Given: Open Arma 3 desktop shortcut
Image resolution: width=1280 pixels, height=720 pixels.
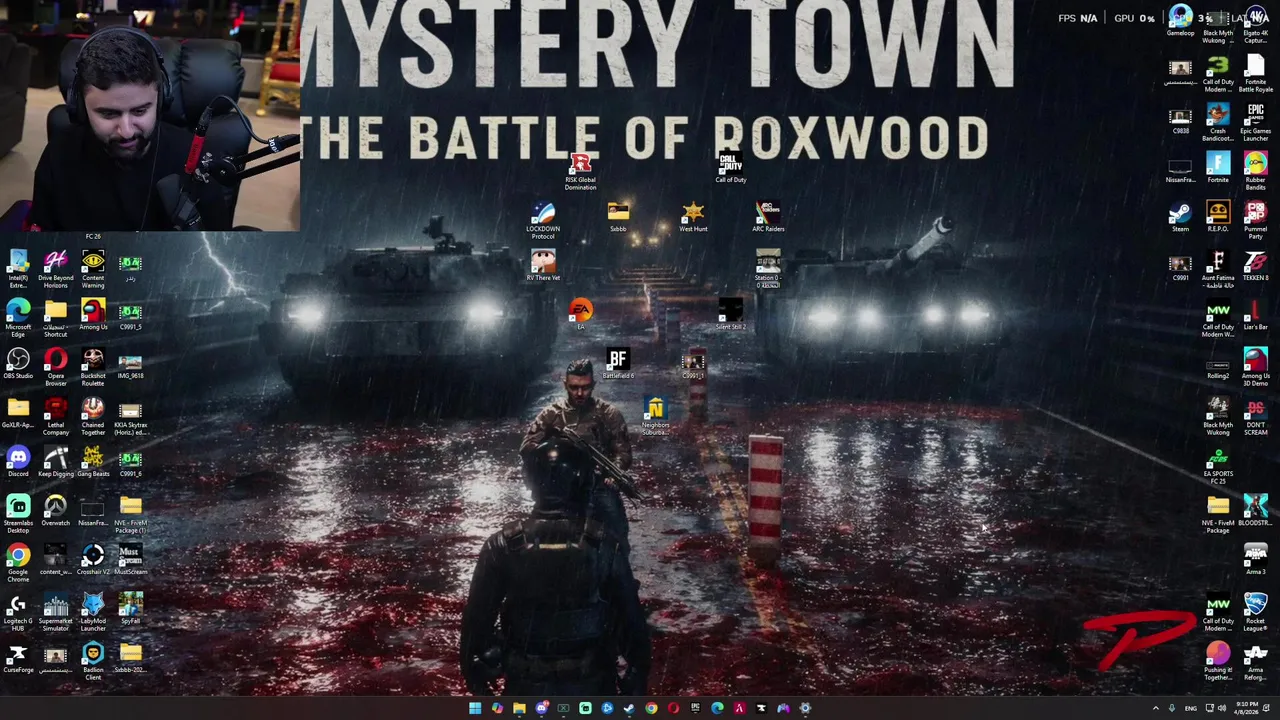Looking at the screenshot, I should [x=1256, y=560].
